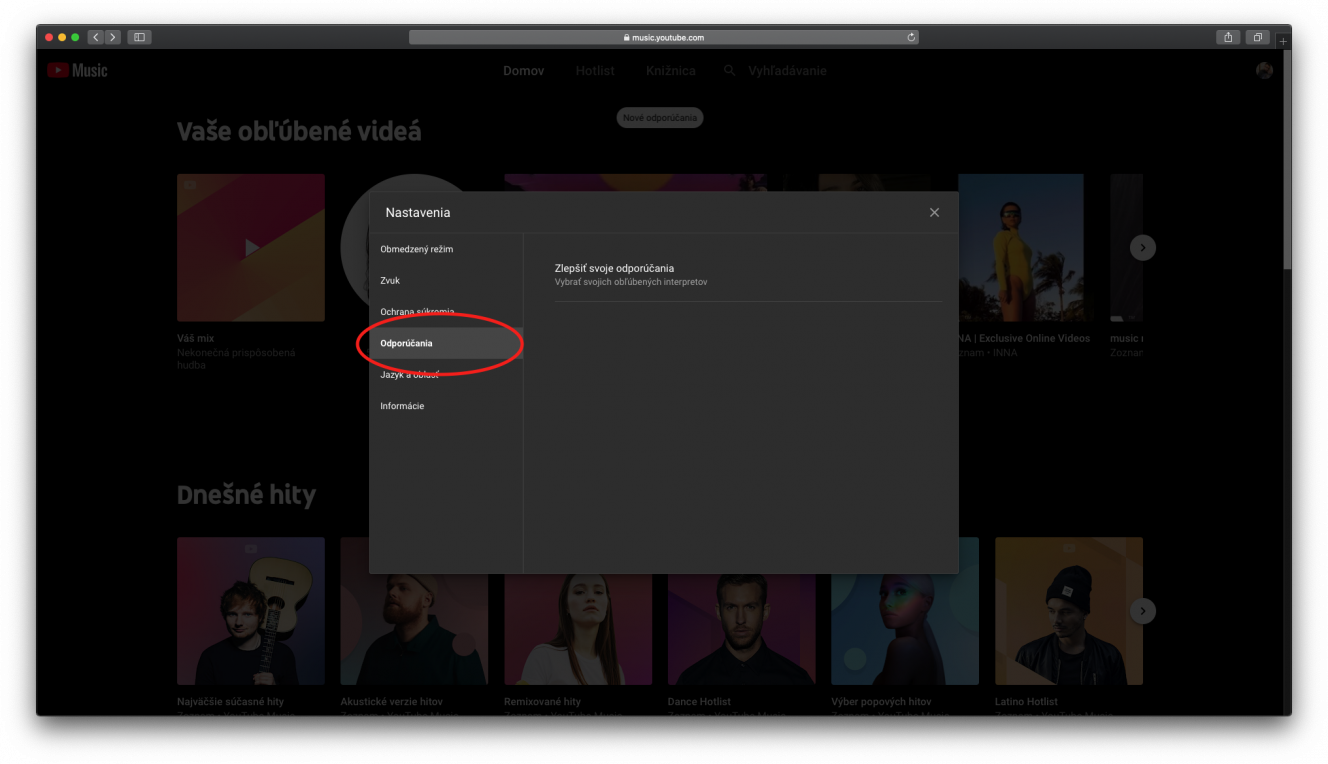This screenshot has height=764, width=1328.
Task: Click next arrow in Dnešné hity row
Action: tap(1143, 611)
